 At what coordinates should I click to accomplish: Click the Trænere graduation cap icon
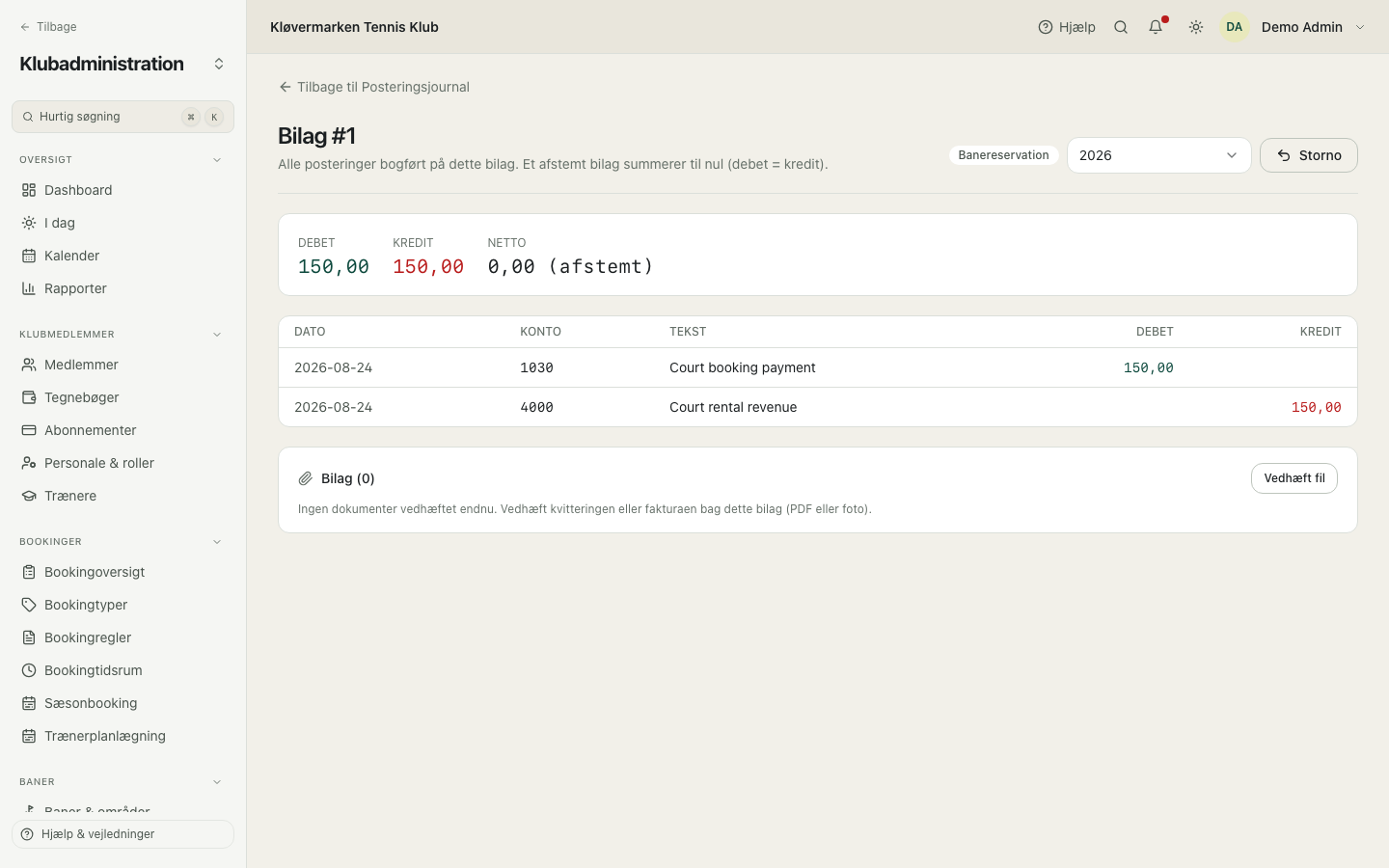coord(29,496)
